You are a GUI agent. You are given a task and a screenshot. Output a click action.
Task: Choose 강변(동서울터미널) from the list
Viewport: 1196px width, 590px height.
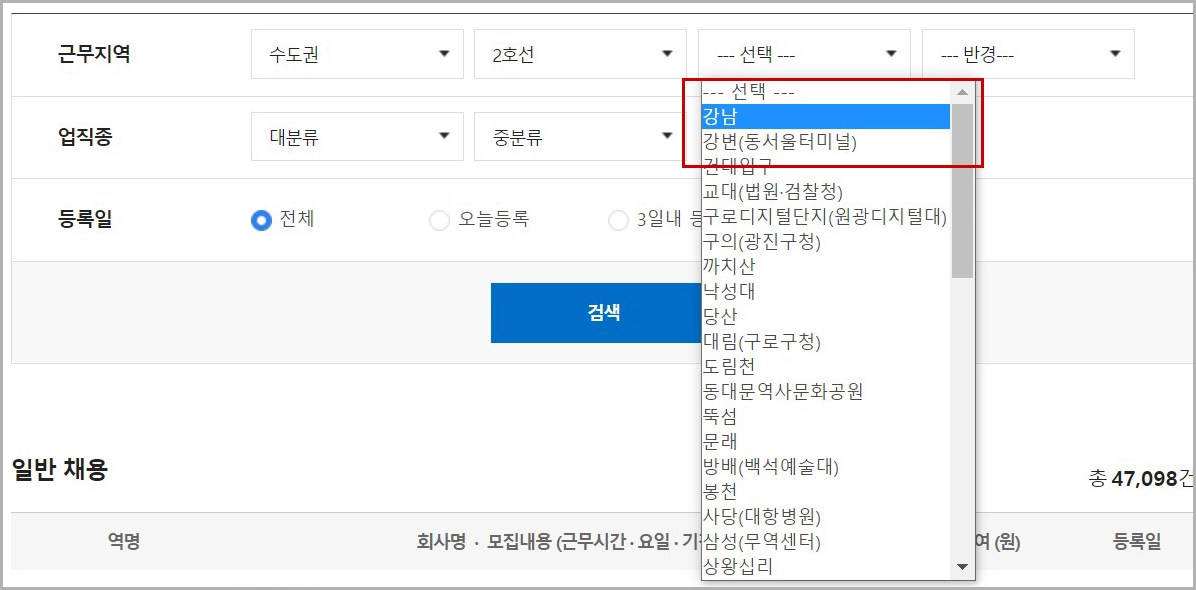coord(826,142)
